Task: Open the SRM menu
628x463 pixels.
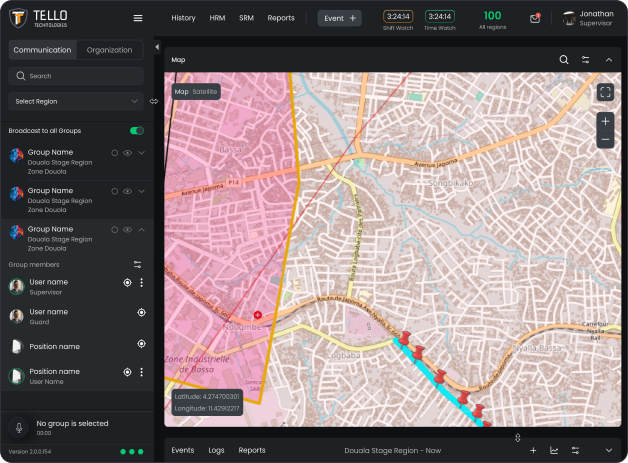Action: (x=246, y=18)
